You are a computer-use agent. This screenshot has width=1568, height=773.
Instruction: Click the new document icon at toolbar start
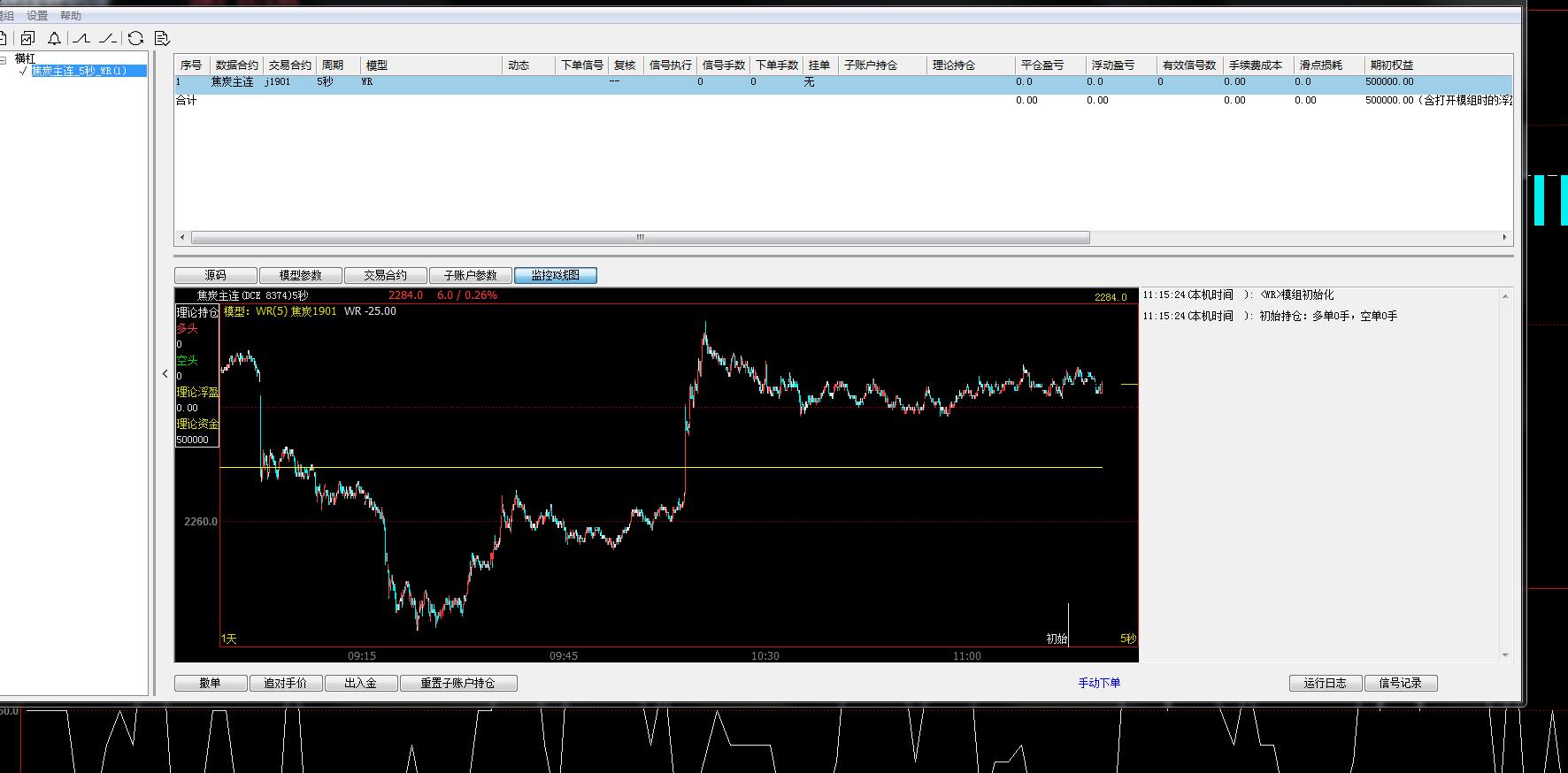point(3,38)
